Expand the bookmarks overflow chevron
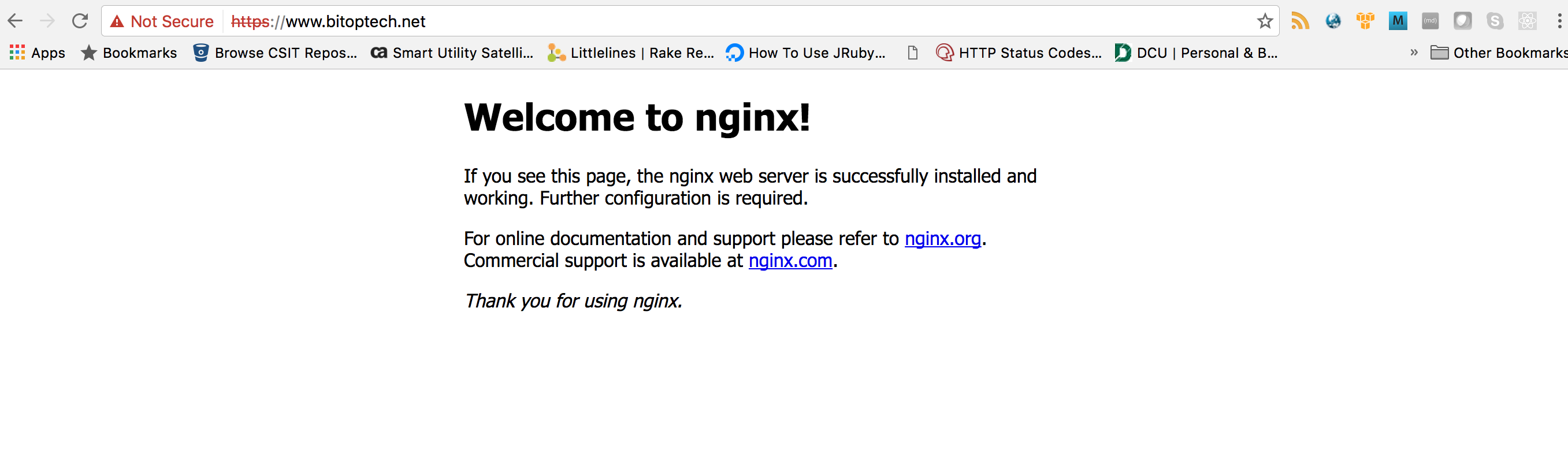The height and width of the screenshot is (467, 1568). (x=1414, y=53)
